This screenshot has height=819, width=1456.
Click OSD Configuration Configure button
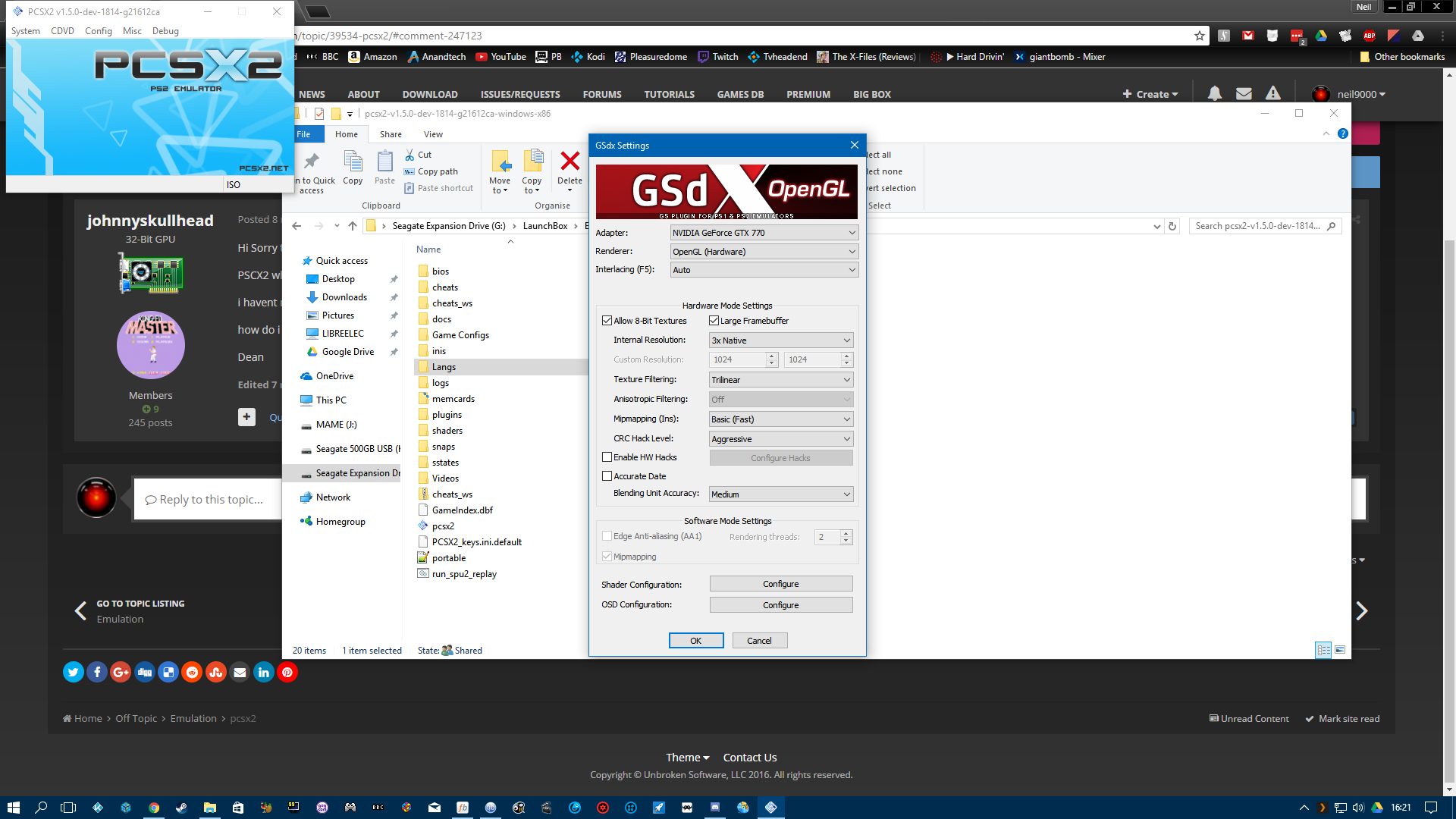[x=781, y=605]
